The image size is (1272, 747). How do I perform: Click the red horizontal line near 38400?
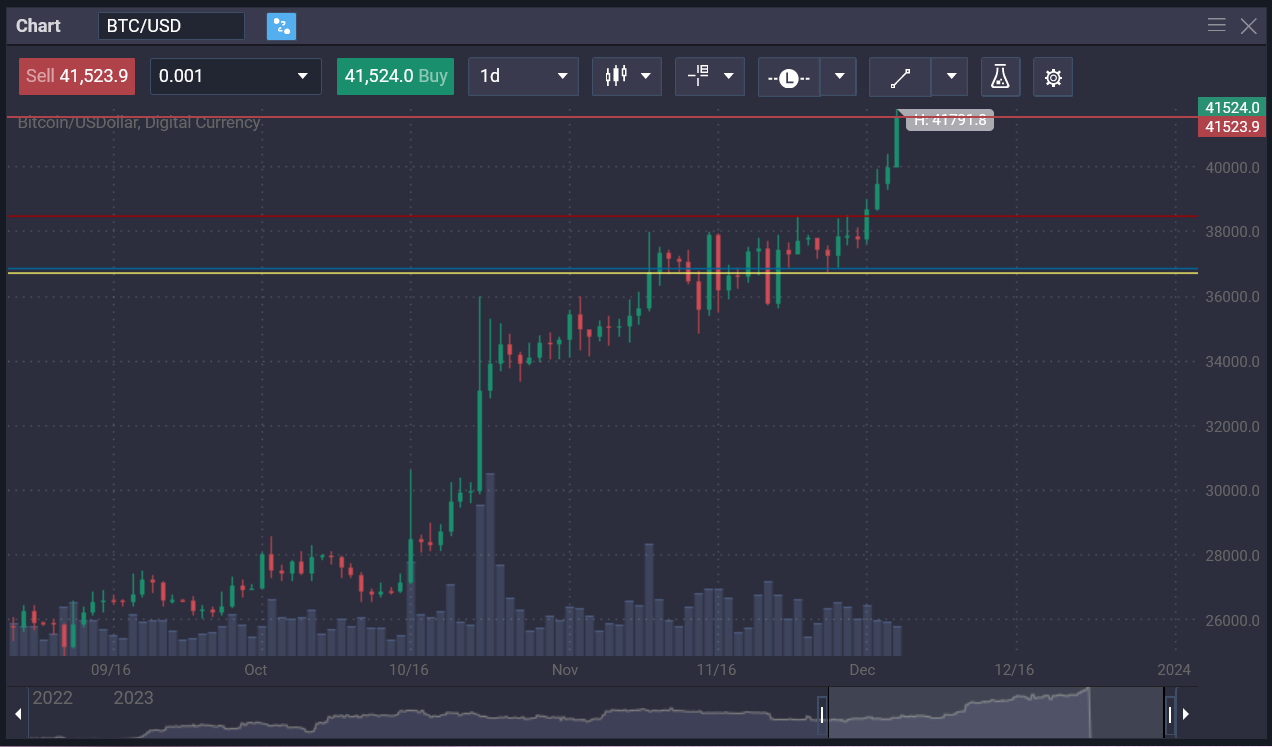[602, 216]
